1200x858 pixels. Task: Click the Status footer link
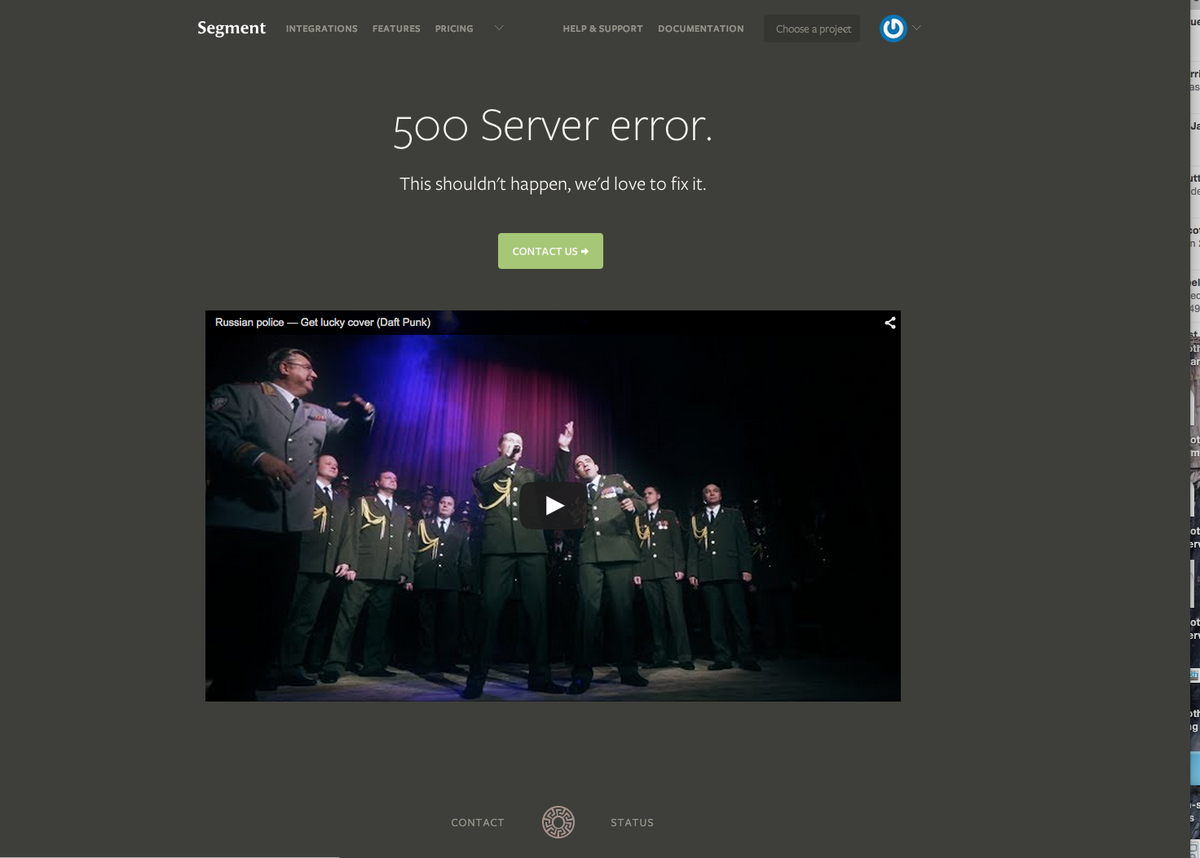click(632, 822)
